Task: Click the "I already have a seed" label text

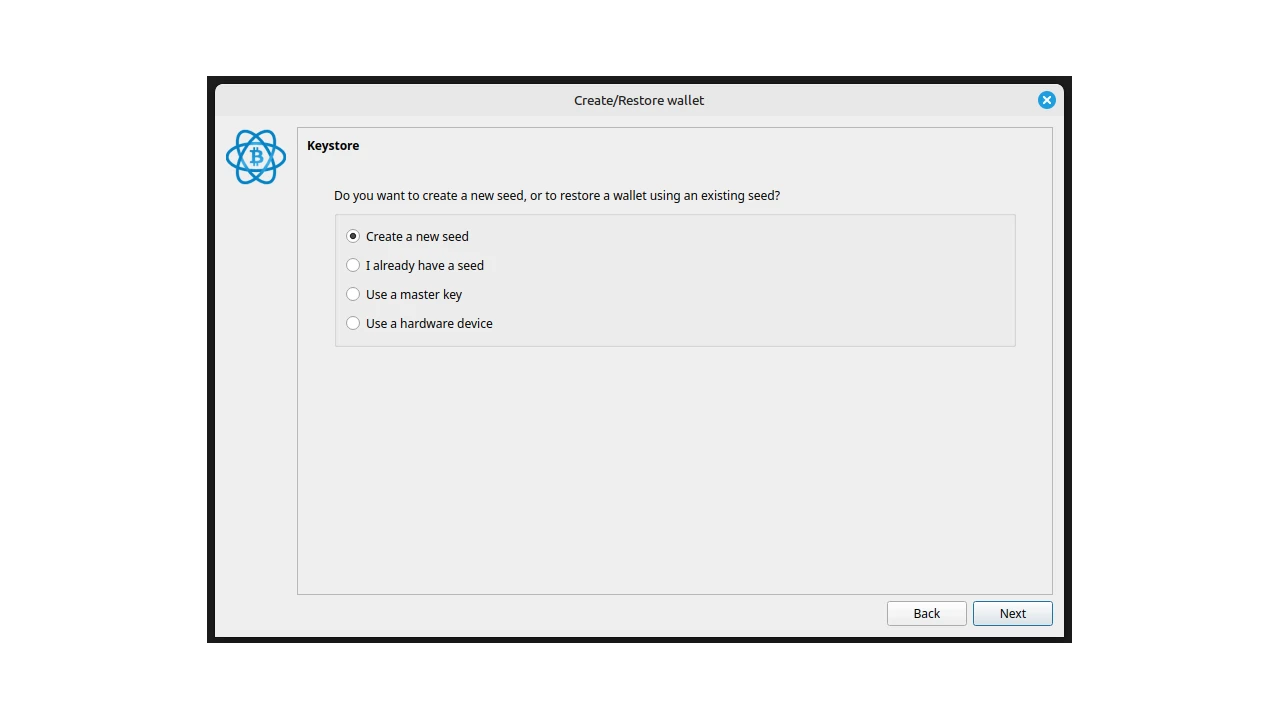Action: pyautogui.click(x=425, y=265)
